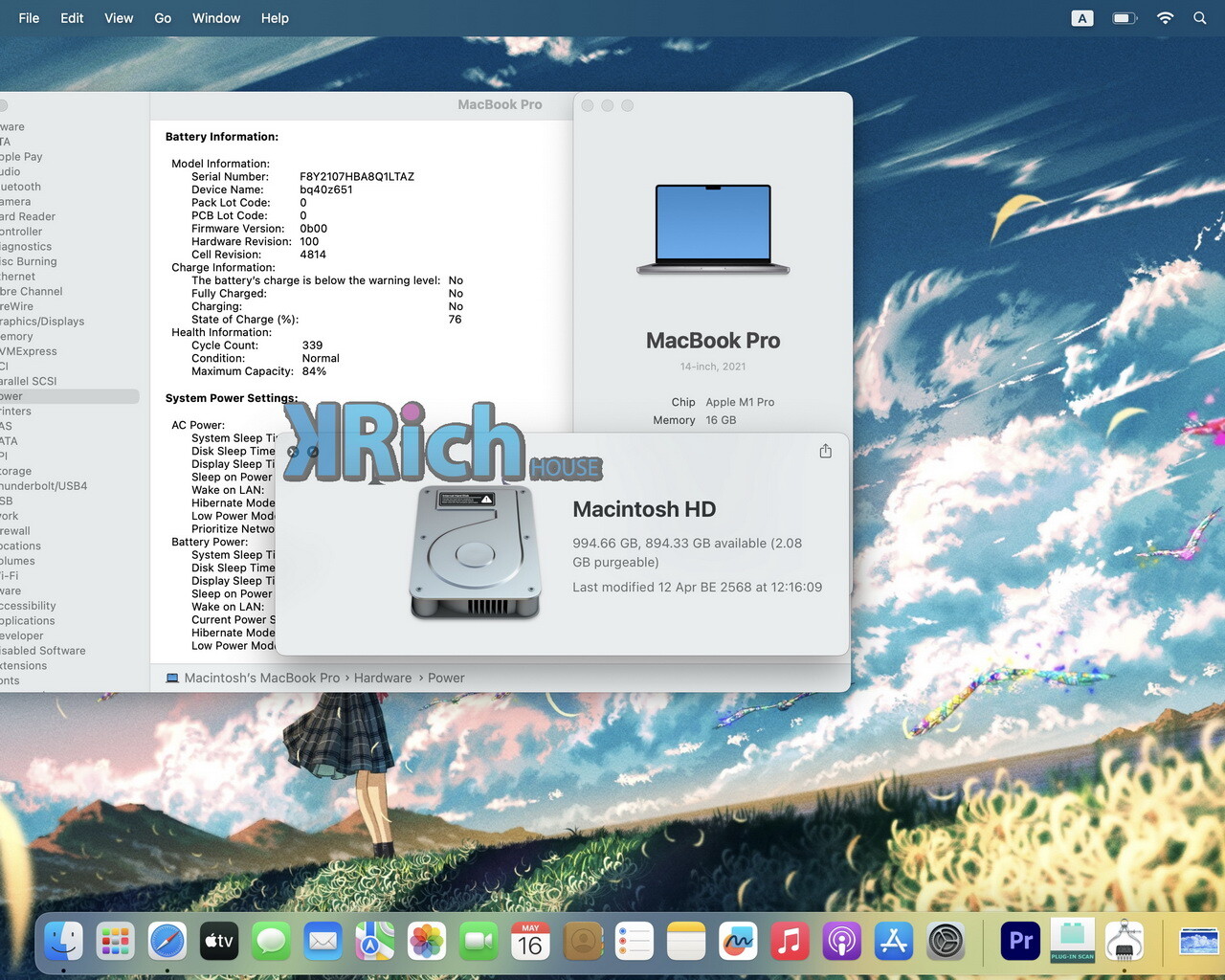Launch Safari from the dock

click(167, 942)
